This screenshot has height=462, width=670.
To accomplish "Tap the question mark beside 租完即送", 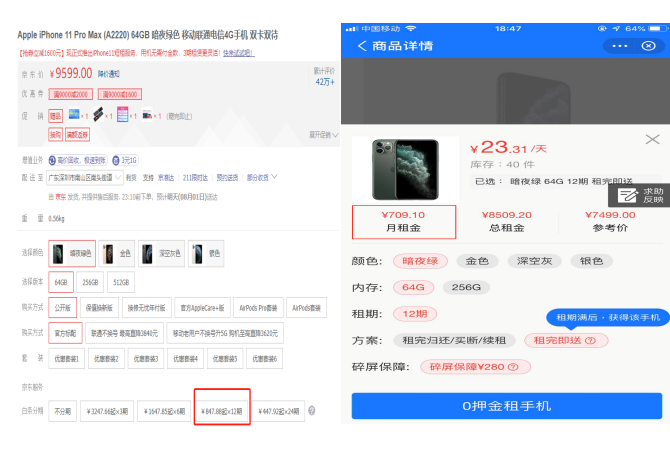I will click(x=591, y=341).
